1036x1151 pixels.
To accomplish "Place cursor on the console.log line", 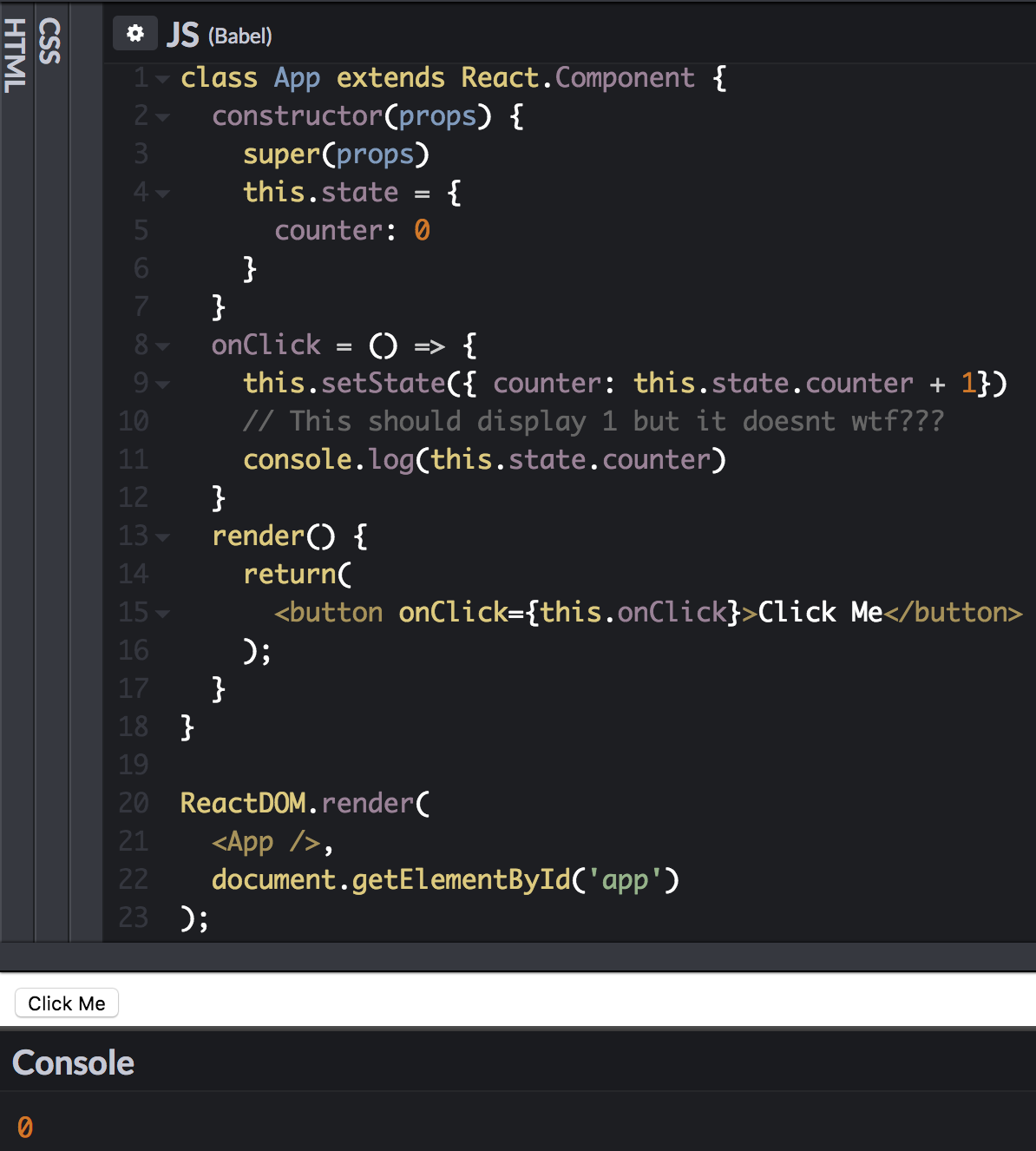I will click(484, 460).
